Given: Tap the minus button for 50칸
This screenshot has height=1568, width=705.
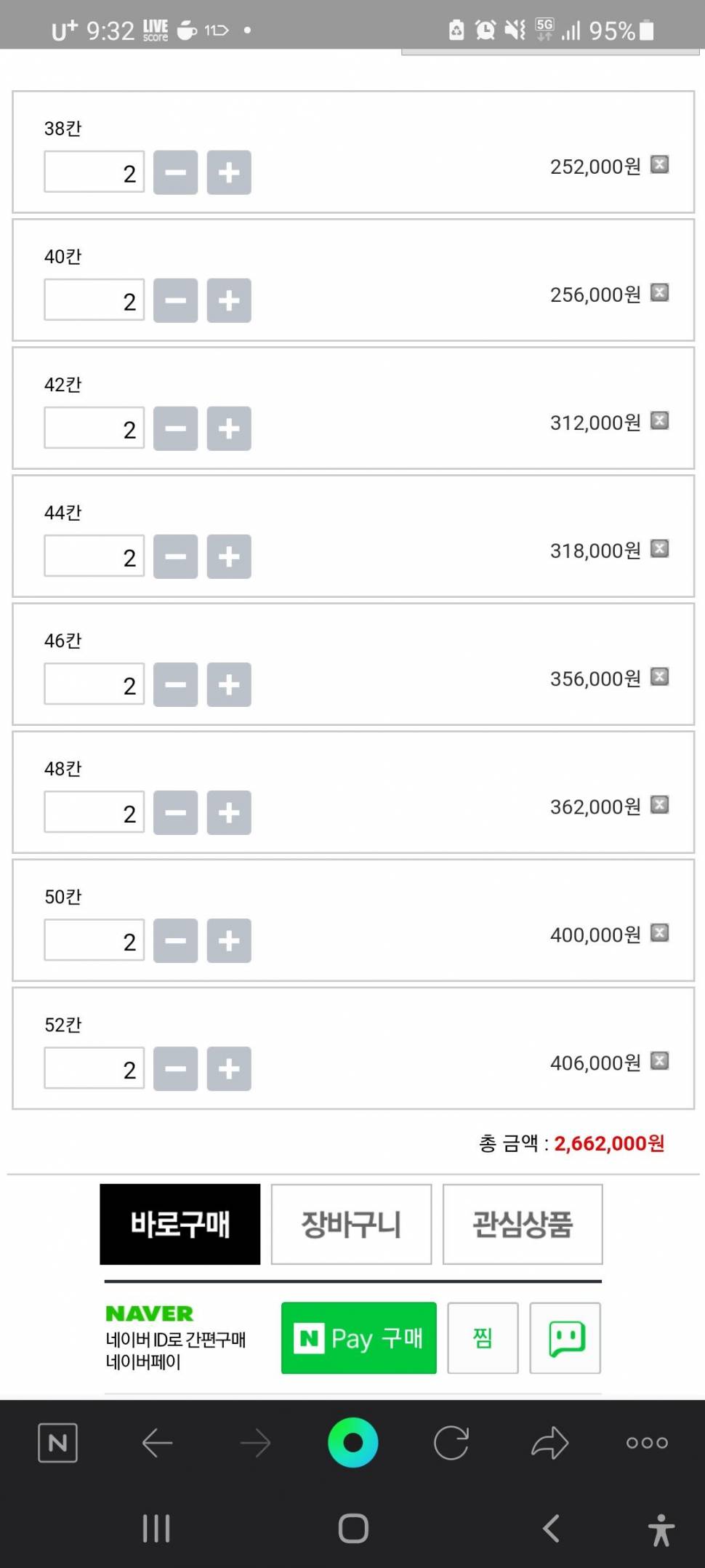Looking at the screenshot, I should [x=176, y=940].
